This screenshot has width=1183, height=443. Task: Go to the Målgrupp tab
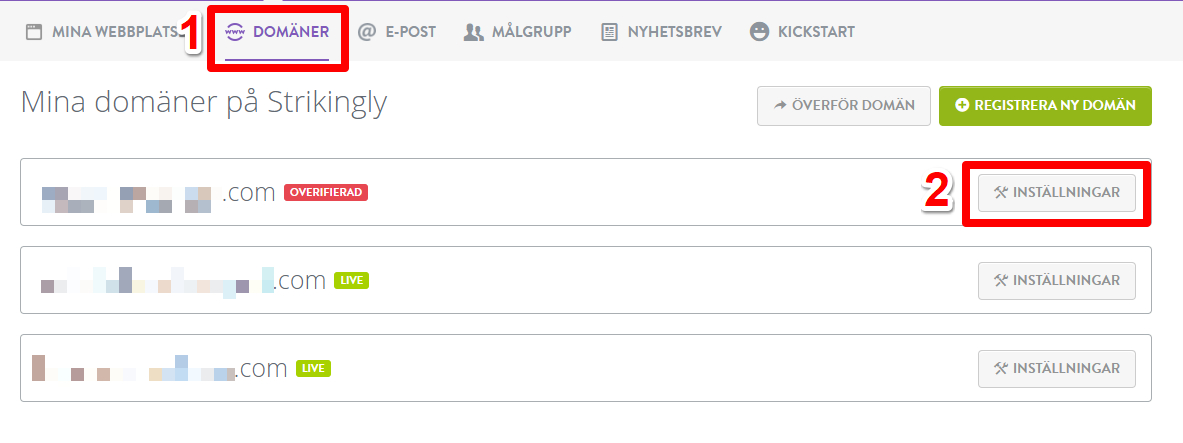(x=530, y=32)
